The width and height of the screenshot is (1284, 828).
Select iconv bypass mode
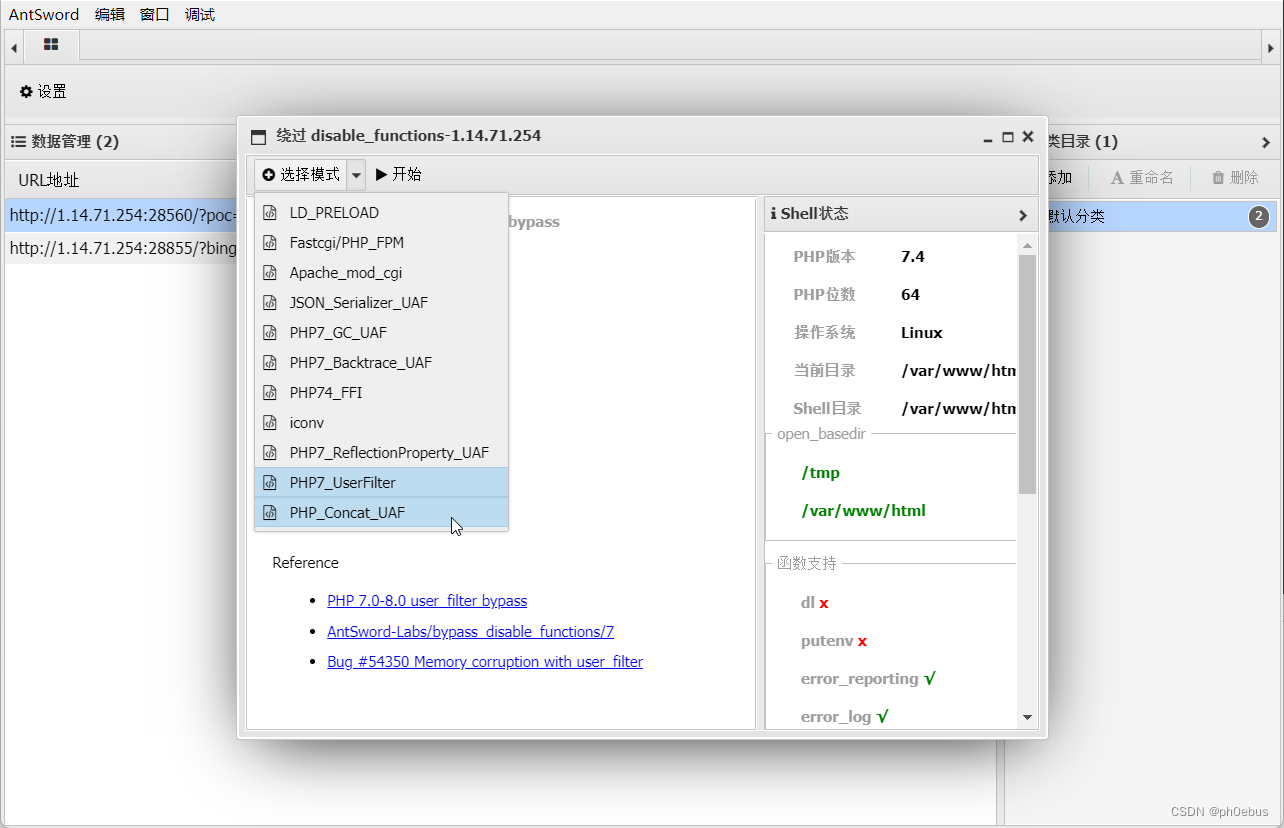tap(381, 422)
